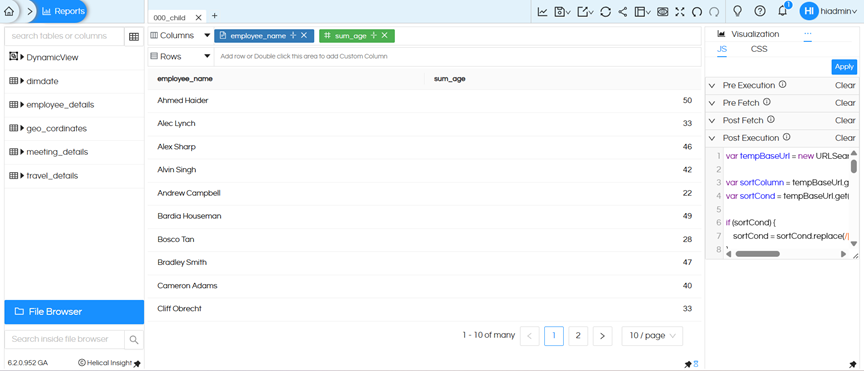The height and width of the screenshot is (371, 864).
Task: Sort by sum_age column header
Action: click(x=450, y=79)
